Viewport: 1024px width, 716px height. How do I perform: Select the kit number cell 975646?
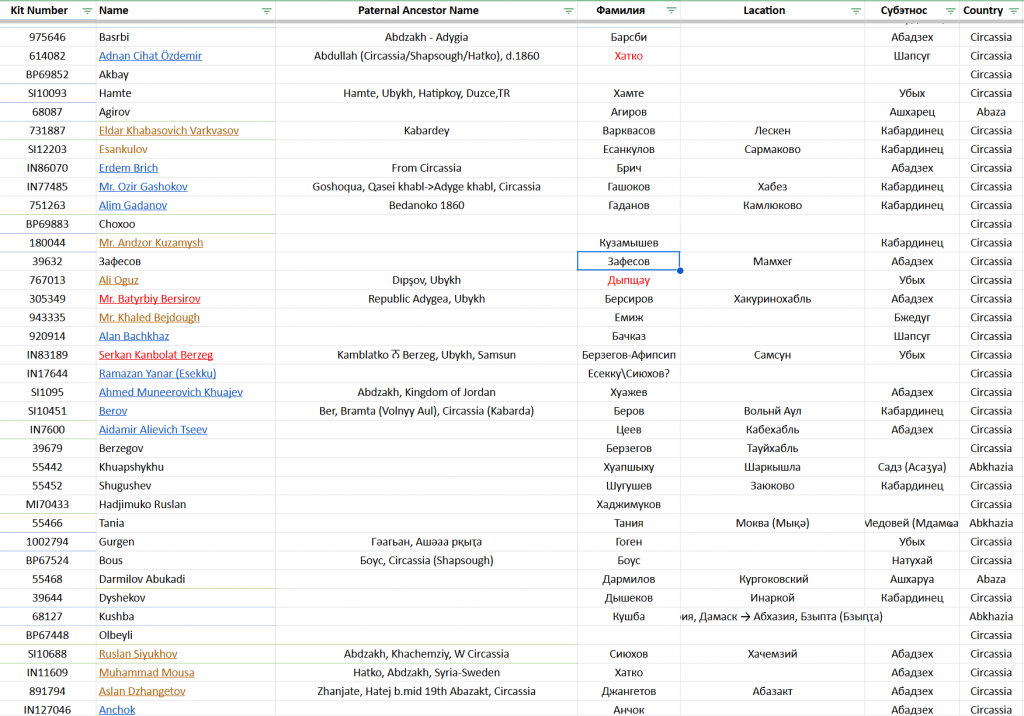pyautogui.click(x=47, y=37)
